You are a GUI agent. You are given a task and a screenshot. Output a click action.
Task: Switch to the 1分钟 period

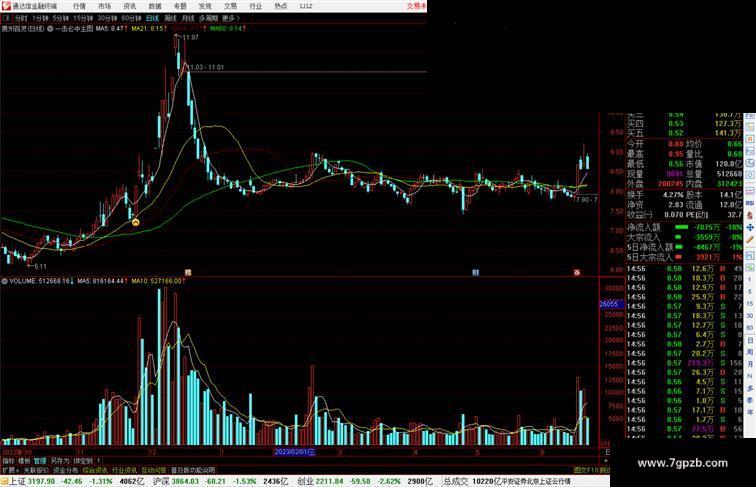(x=40, y=18)
